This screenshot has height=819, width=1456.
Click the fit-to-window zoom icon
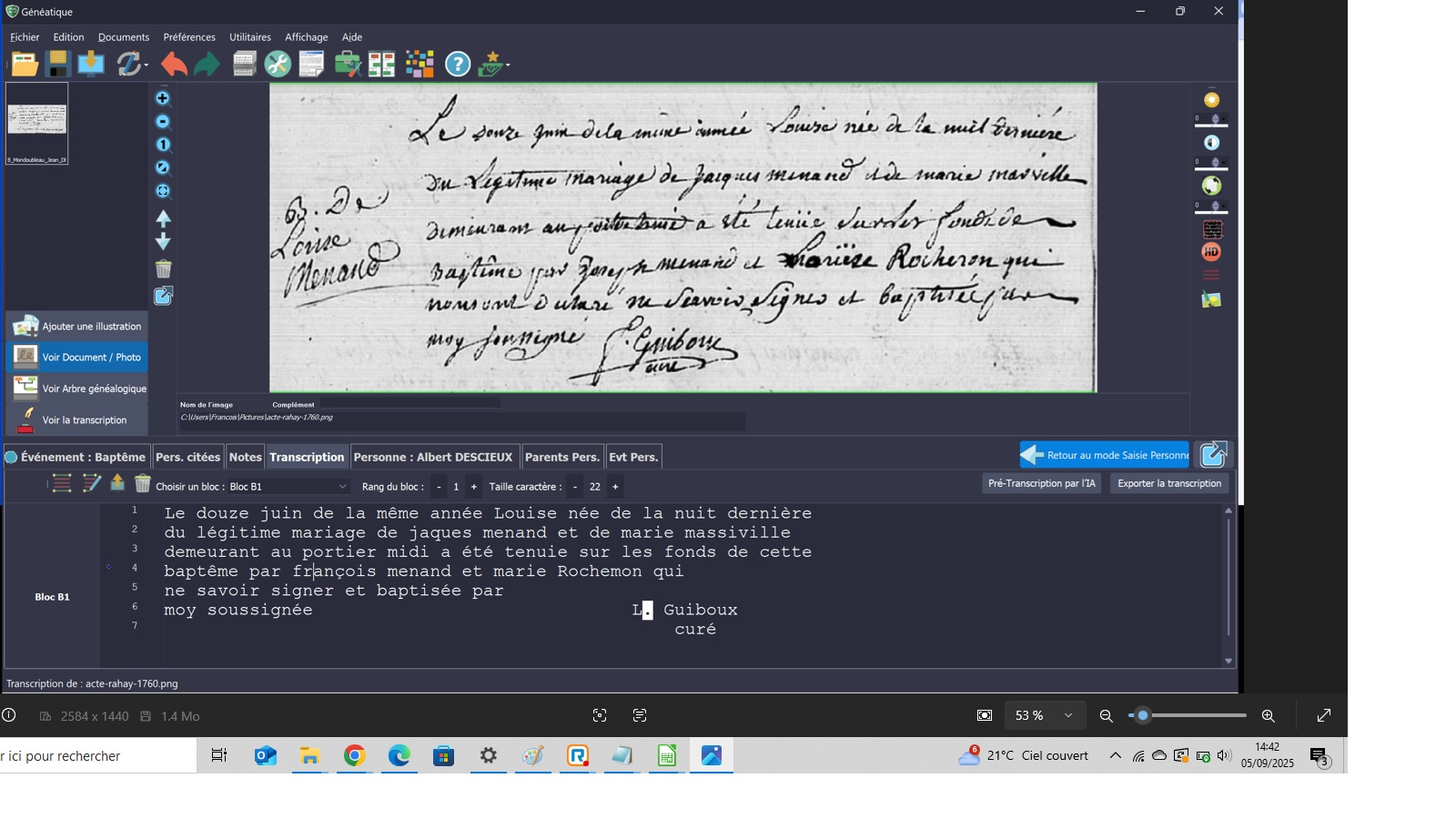(x=163, y=191)
